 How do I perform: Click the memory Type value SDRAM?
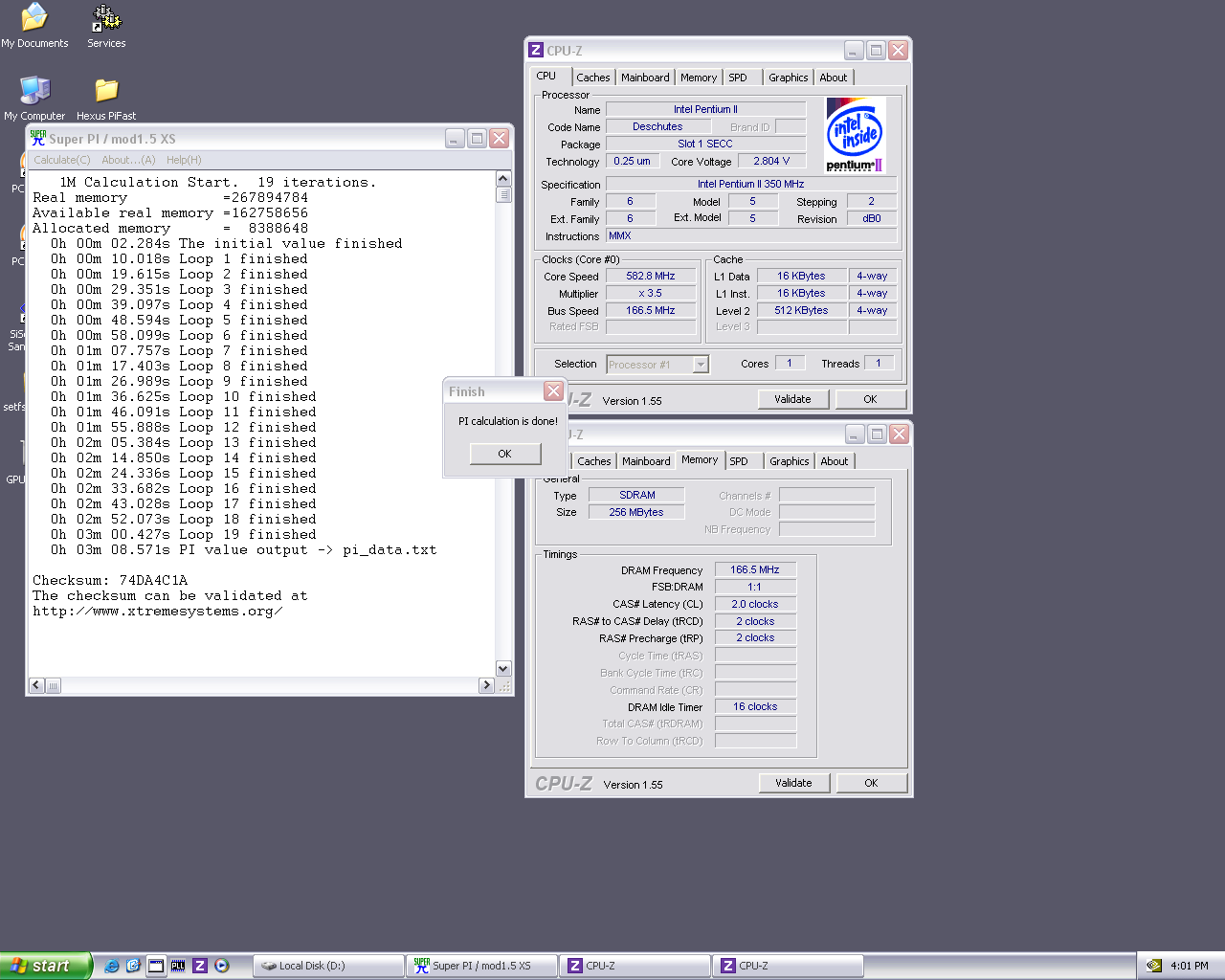click(637, 495)
